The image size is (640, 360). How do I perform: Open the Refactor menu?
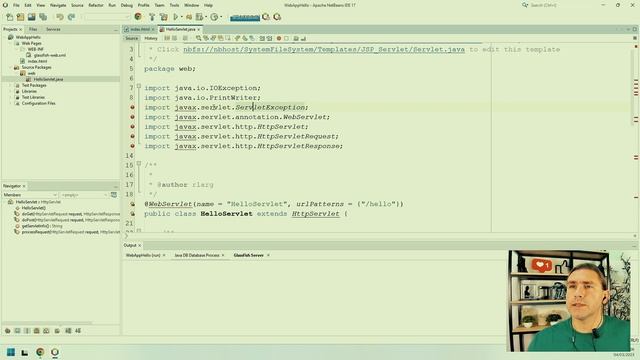click(x=96, y=5)
